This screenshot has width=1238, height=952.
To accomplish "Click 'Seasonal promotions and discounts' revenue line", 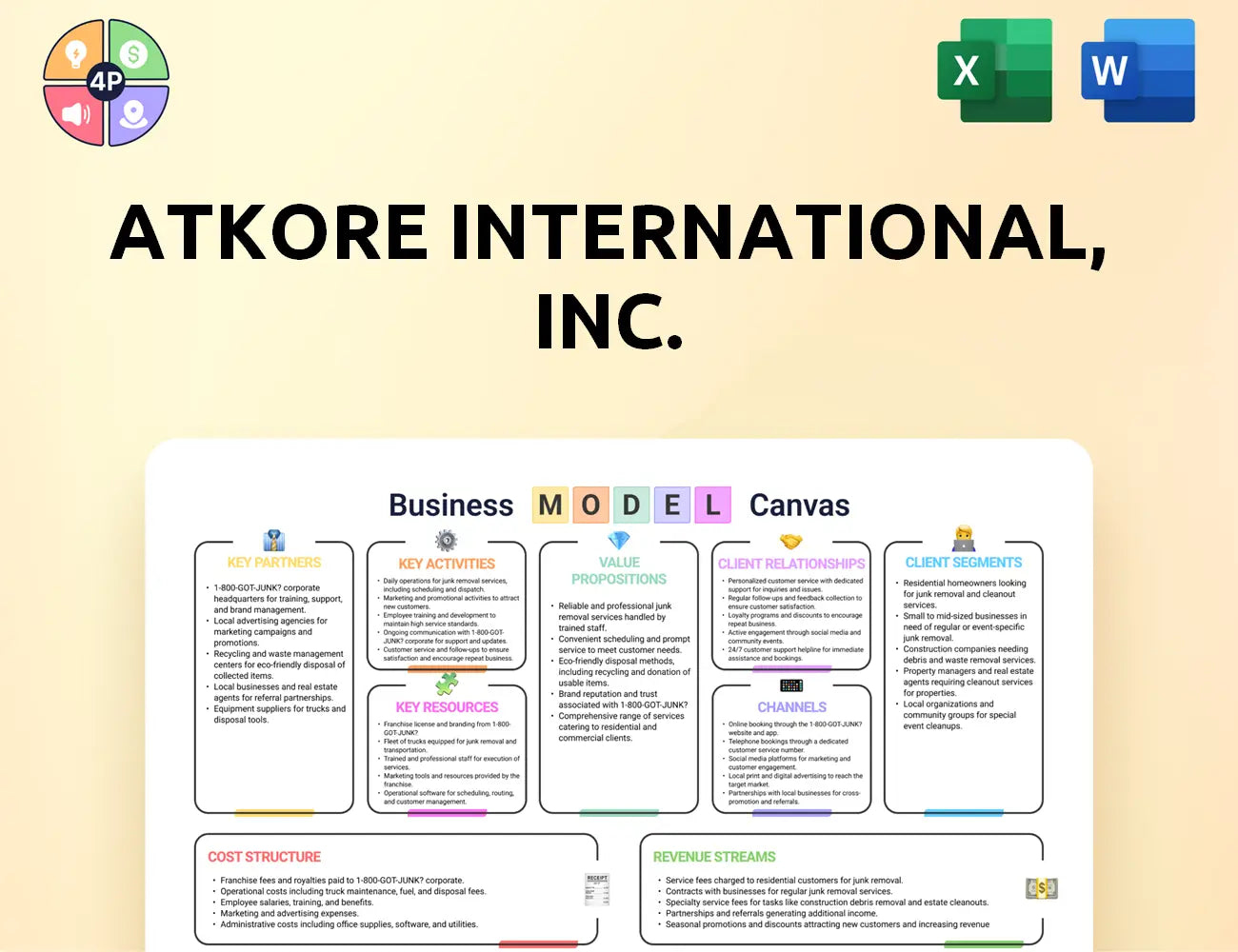I will pos(824,924).
